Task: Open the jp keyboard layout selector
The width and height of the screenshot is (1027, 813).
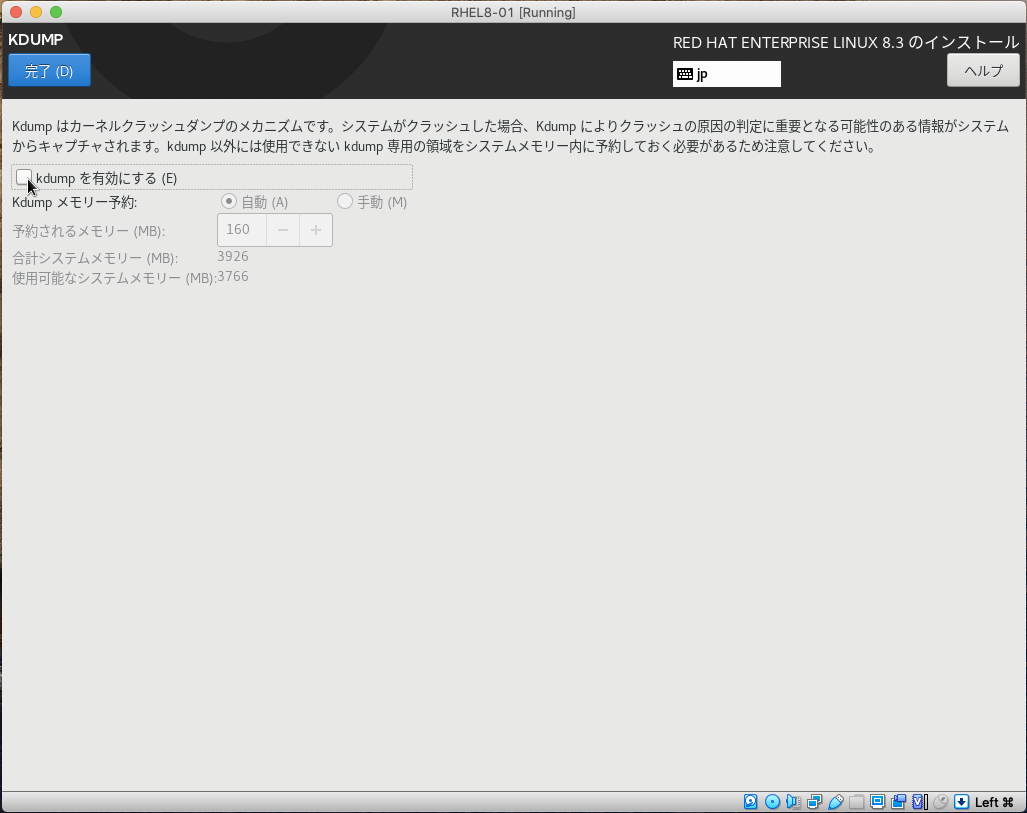Action: 727,73
